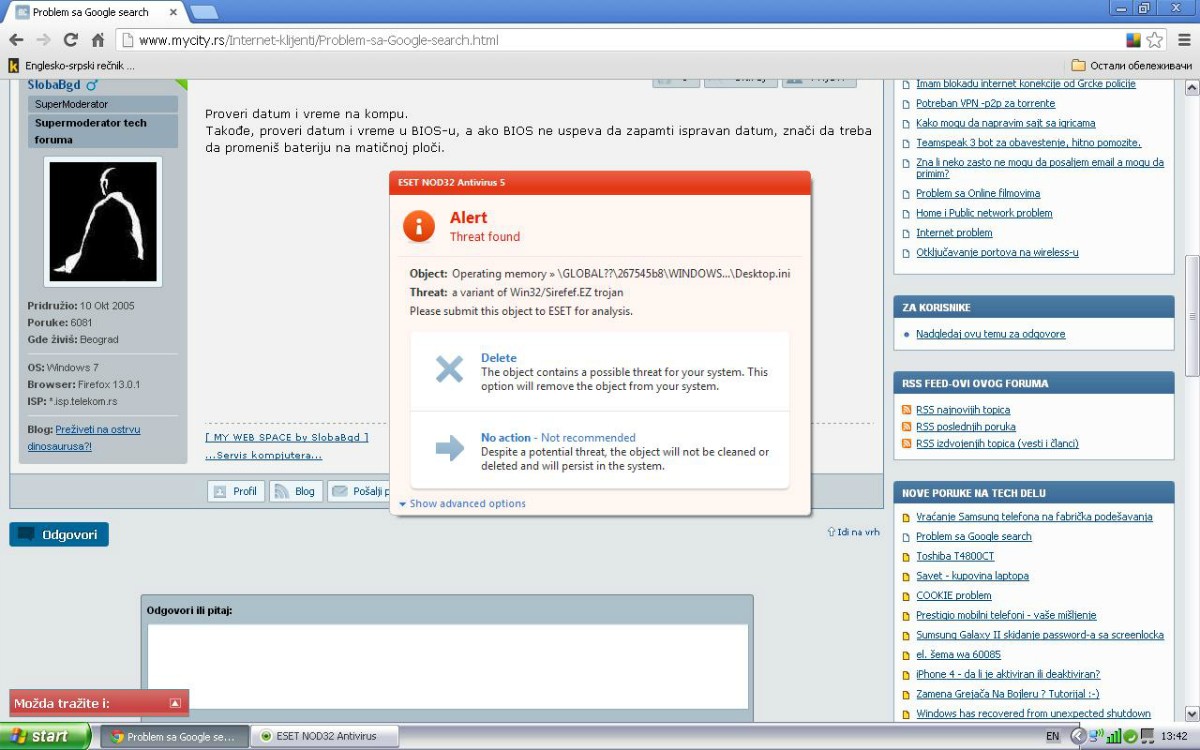Open Englesko-srpski rečnik bookmark

pyautogui.click(x=71, y=66)
